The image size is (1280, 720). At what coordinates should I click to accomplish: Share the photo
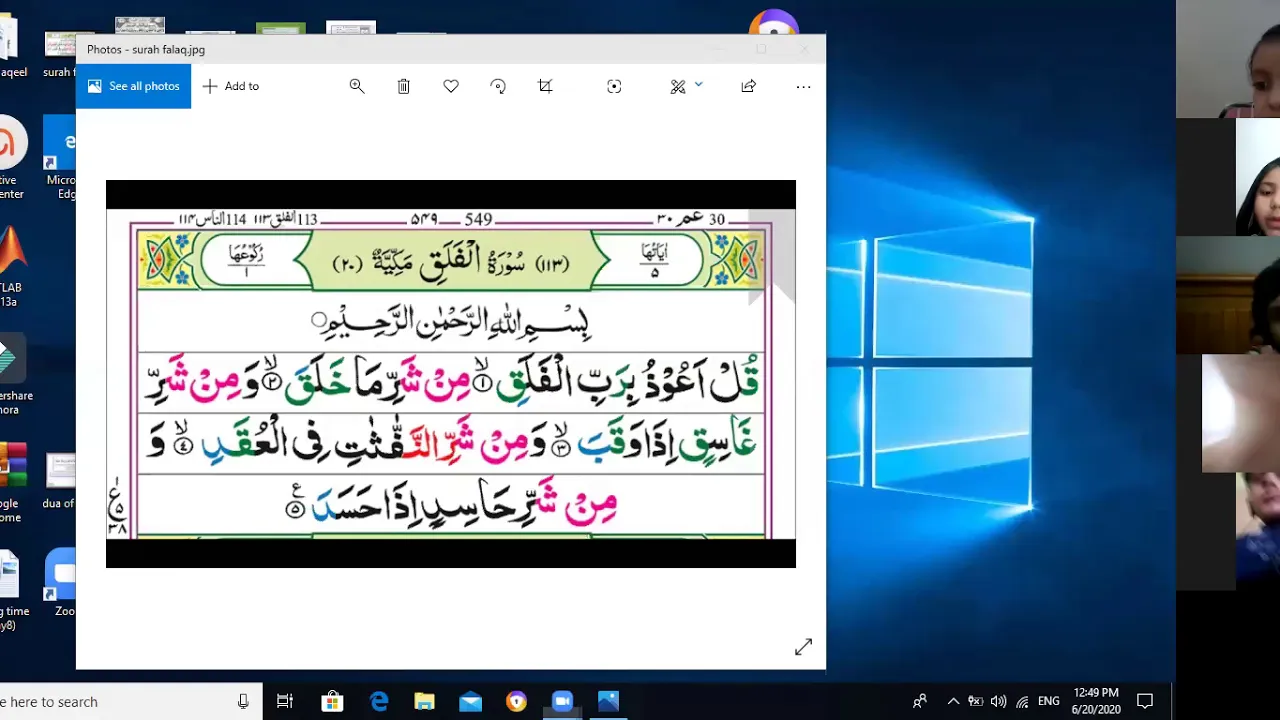748,86
